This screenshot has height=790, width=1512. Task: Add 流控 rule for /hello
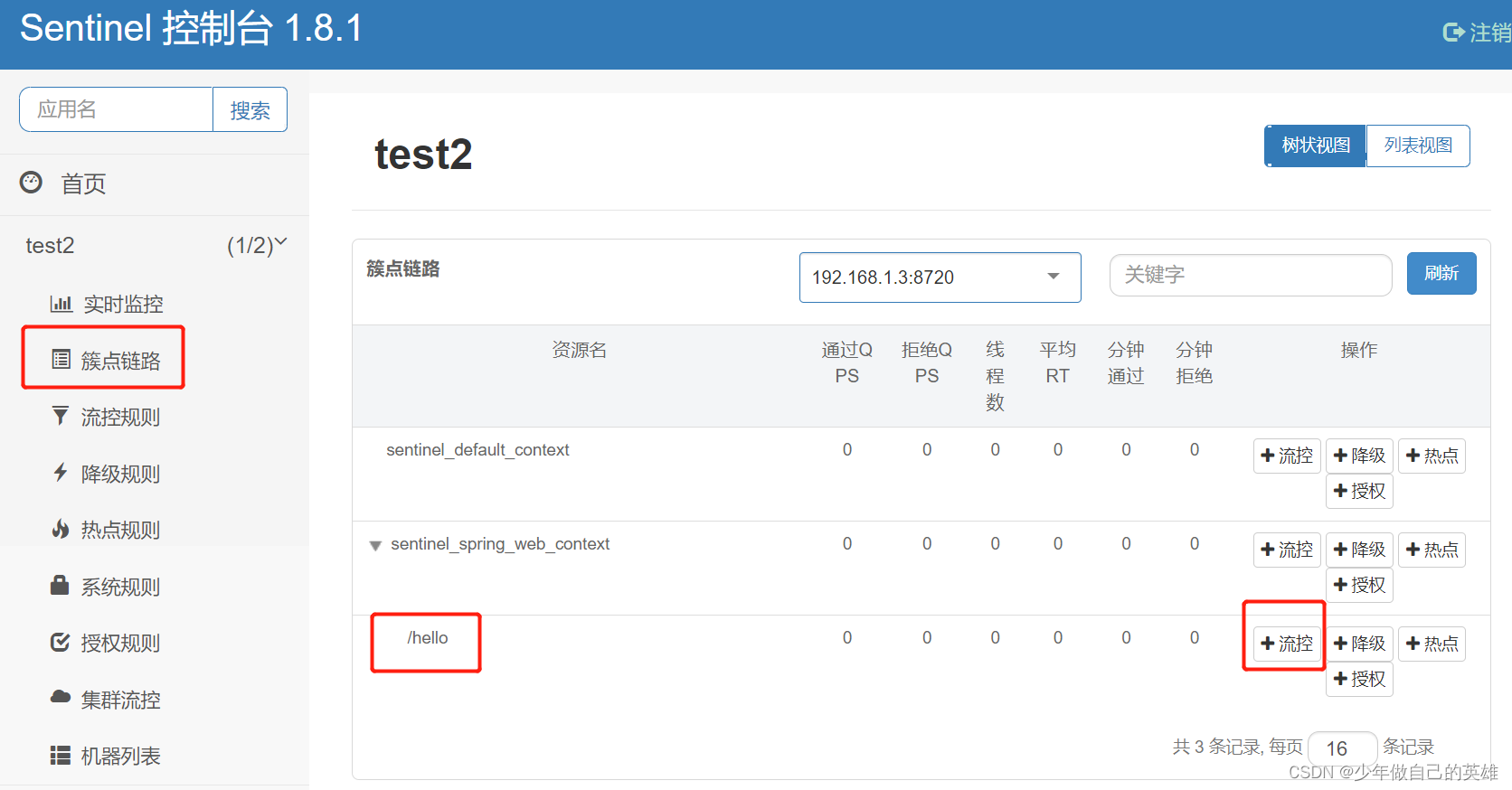coord(1287,644)
